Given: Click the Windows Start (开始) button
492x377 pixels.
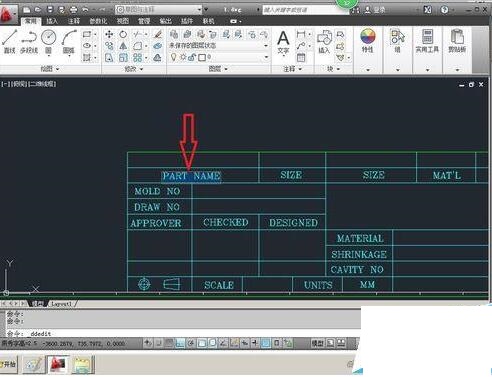Looking at the screenshot, I should 8,364.
